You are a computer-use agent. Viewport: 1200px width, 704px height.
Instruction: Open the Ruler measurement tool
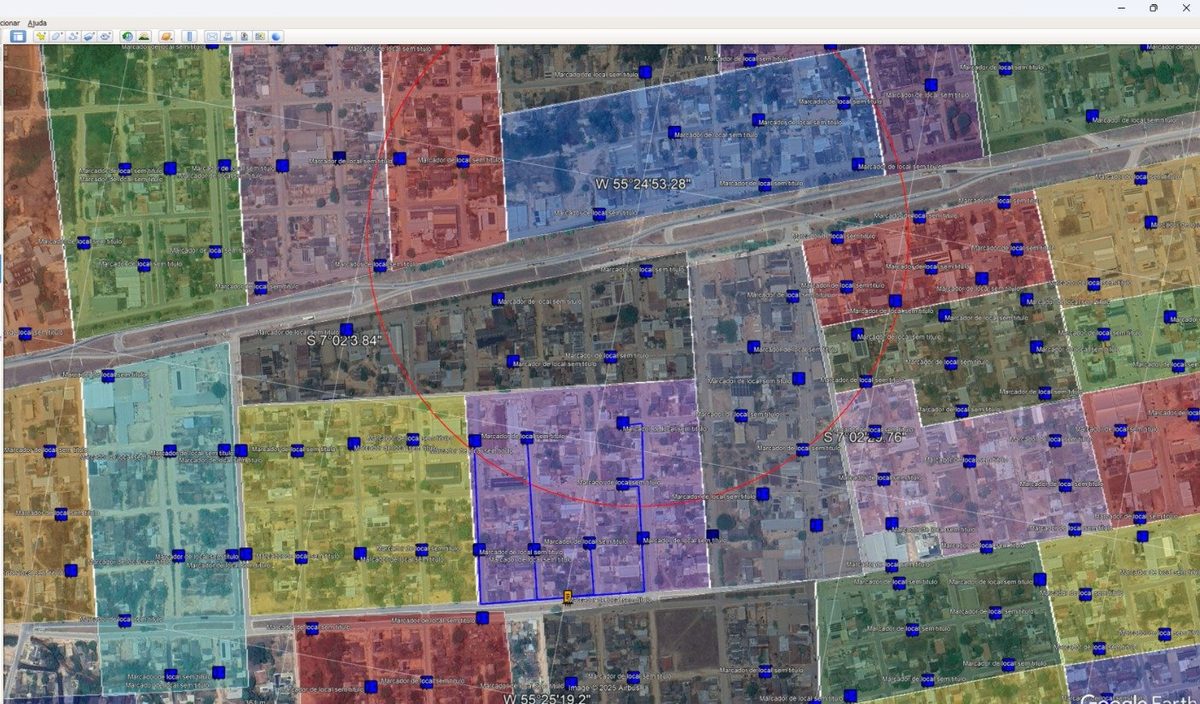point(189,36)
